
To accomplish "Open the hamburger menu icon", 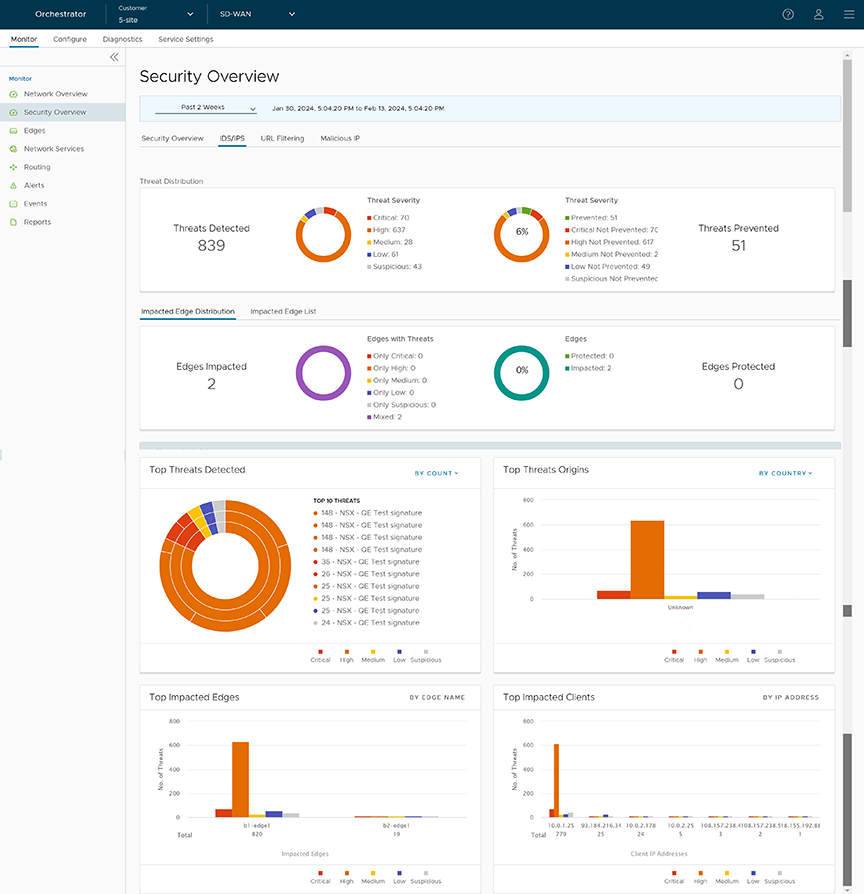I will [849, 14].
